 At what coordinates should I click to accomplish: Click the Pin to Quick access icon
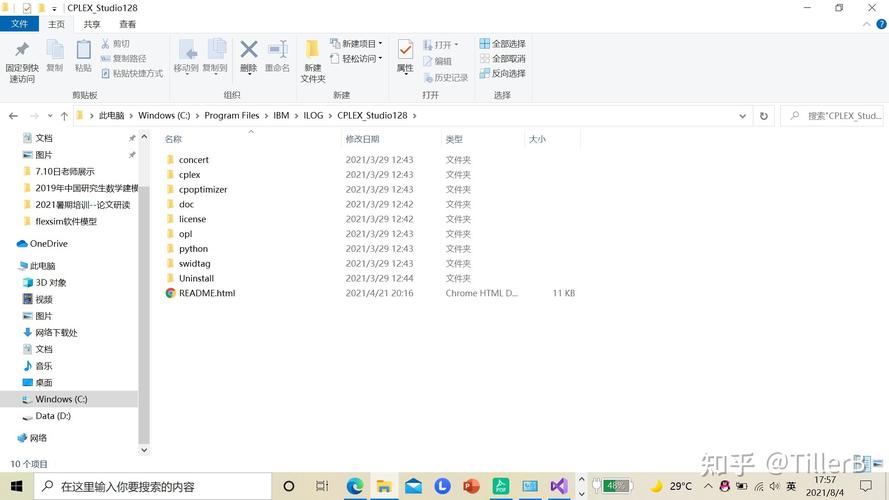click(x=22, y=50)
